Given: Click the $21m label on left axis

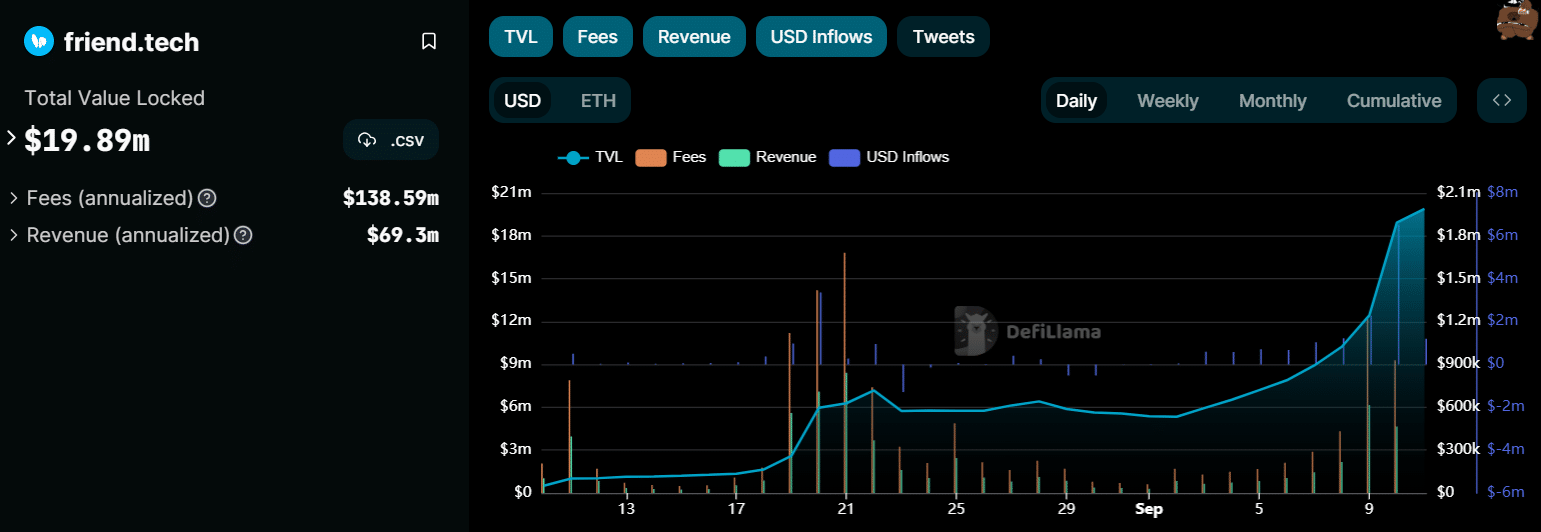Looking at the screenshot, I should [x=511, y=192].
